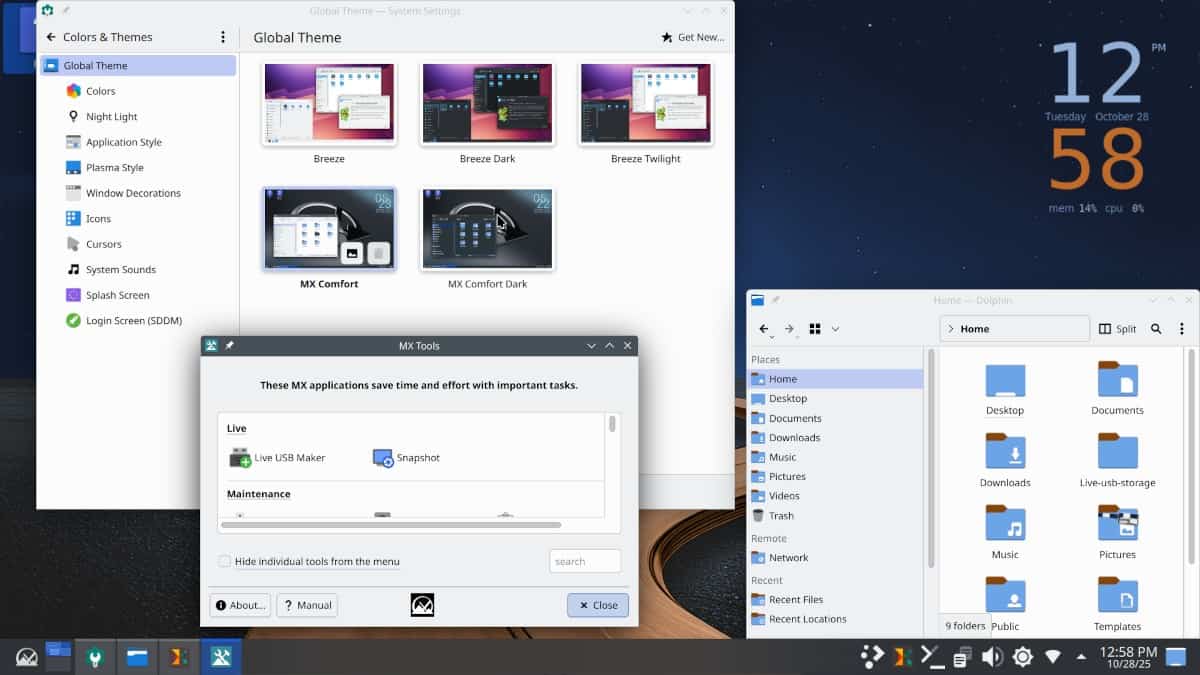Viewport: 1200px width, 675px height.
Task: Click the About... button in MX Tools
Action: [x=240, y=605]
